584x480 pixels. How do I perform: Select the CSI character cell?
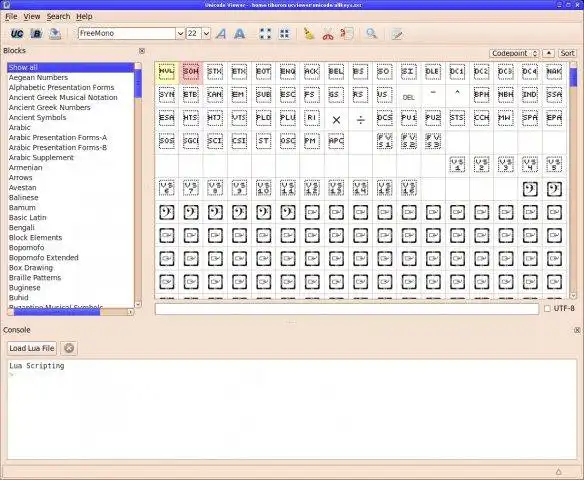pos(239,142)
